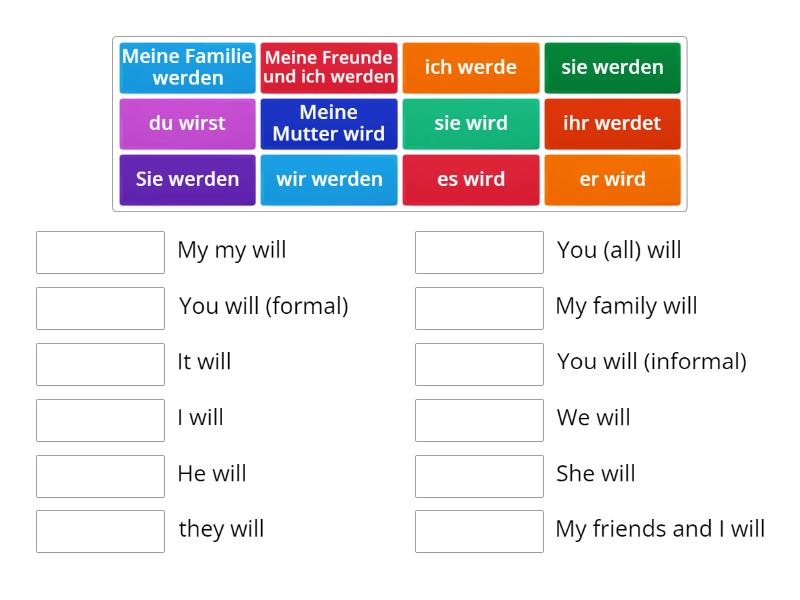Click the answer box beside "We will"

click(479, 419)
